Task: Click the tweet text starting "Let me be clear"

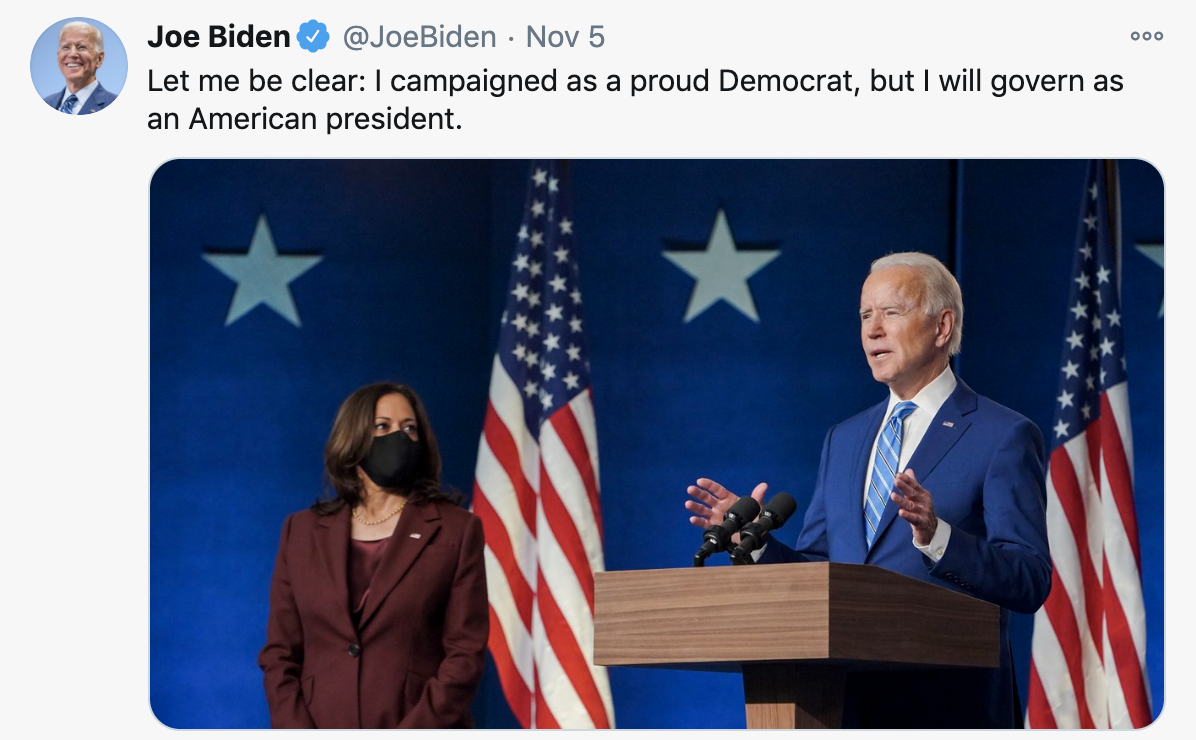Action: coord(635,100)
